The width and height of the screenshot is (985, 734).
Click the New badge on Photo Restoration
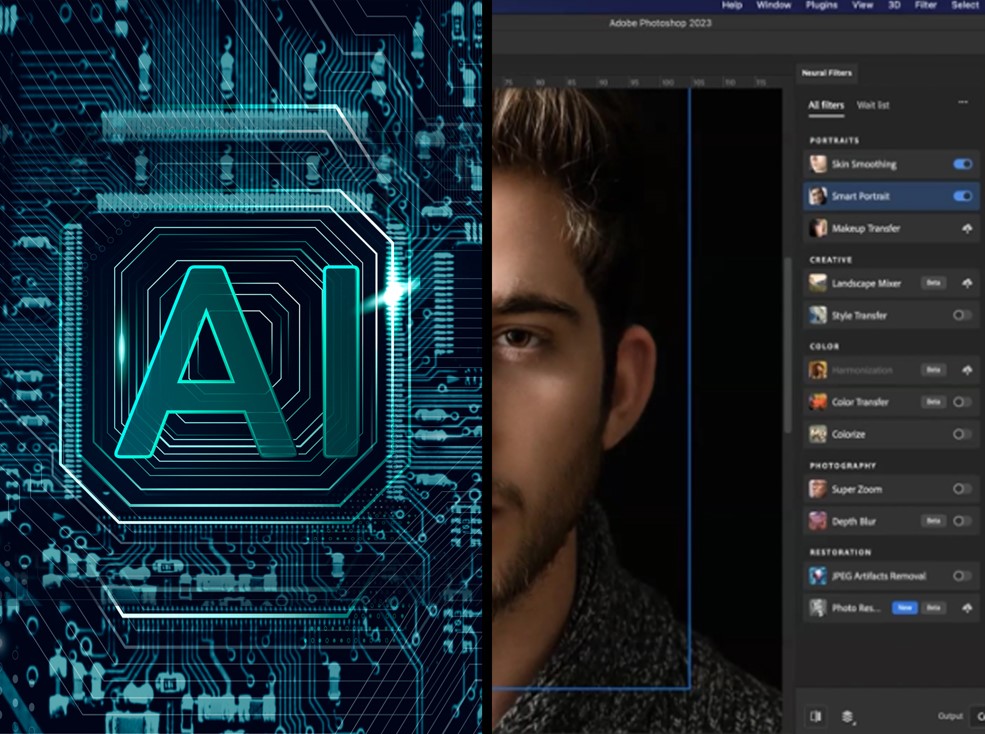pos(905,608)
